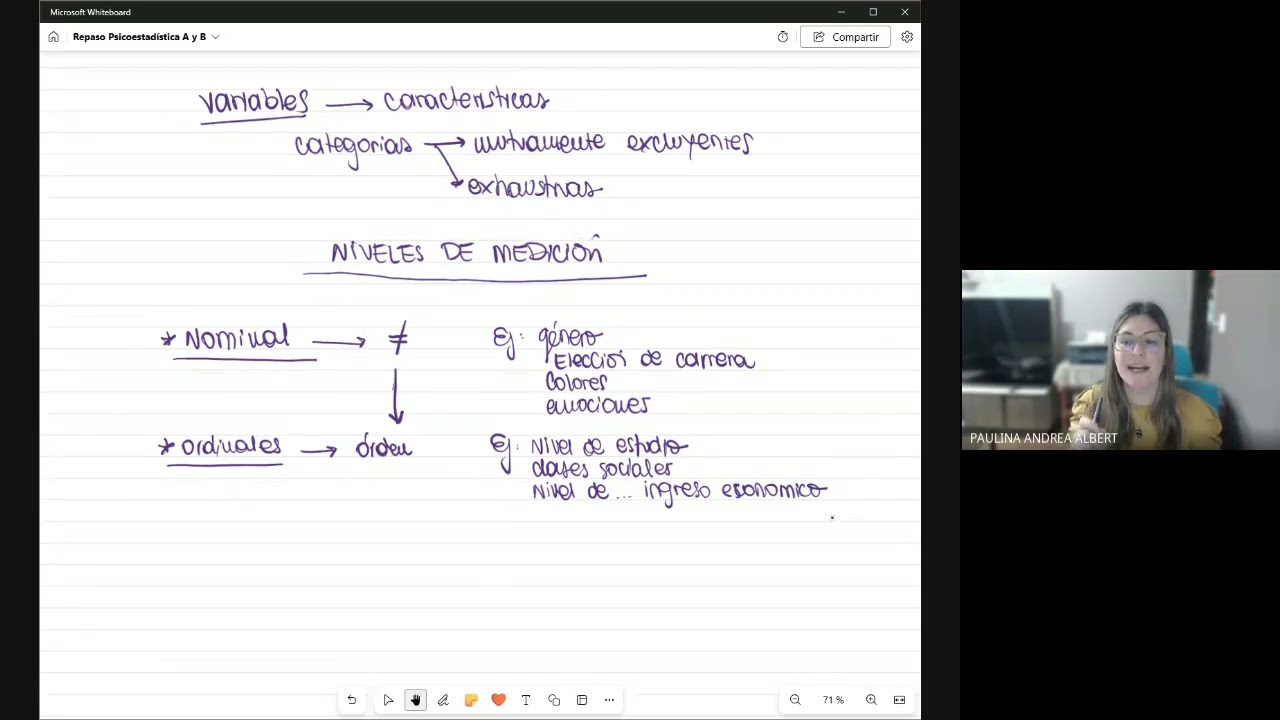
Task: Zoom out on the whiteboard
Action: click(x=795, y=700)
